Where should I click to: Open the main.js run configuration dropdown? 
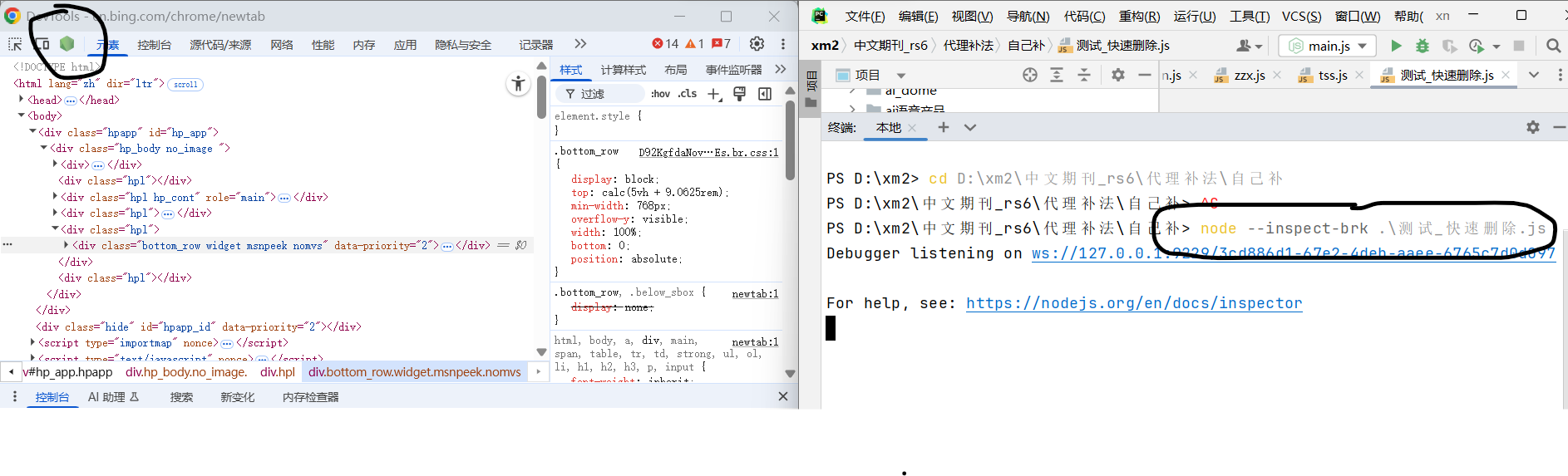(x=1328, y=46)
